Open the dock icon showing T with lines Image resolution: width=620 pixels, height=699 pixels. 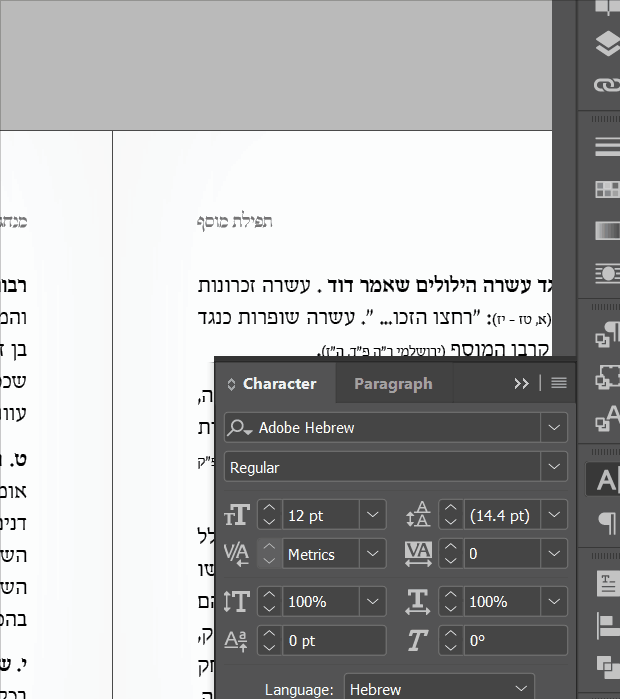pyautogui.click(x=608, y=584)
